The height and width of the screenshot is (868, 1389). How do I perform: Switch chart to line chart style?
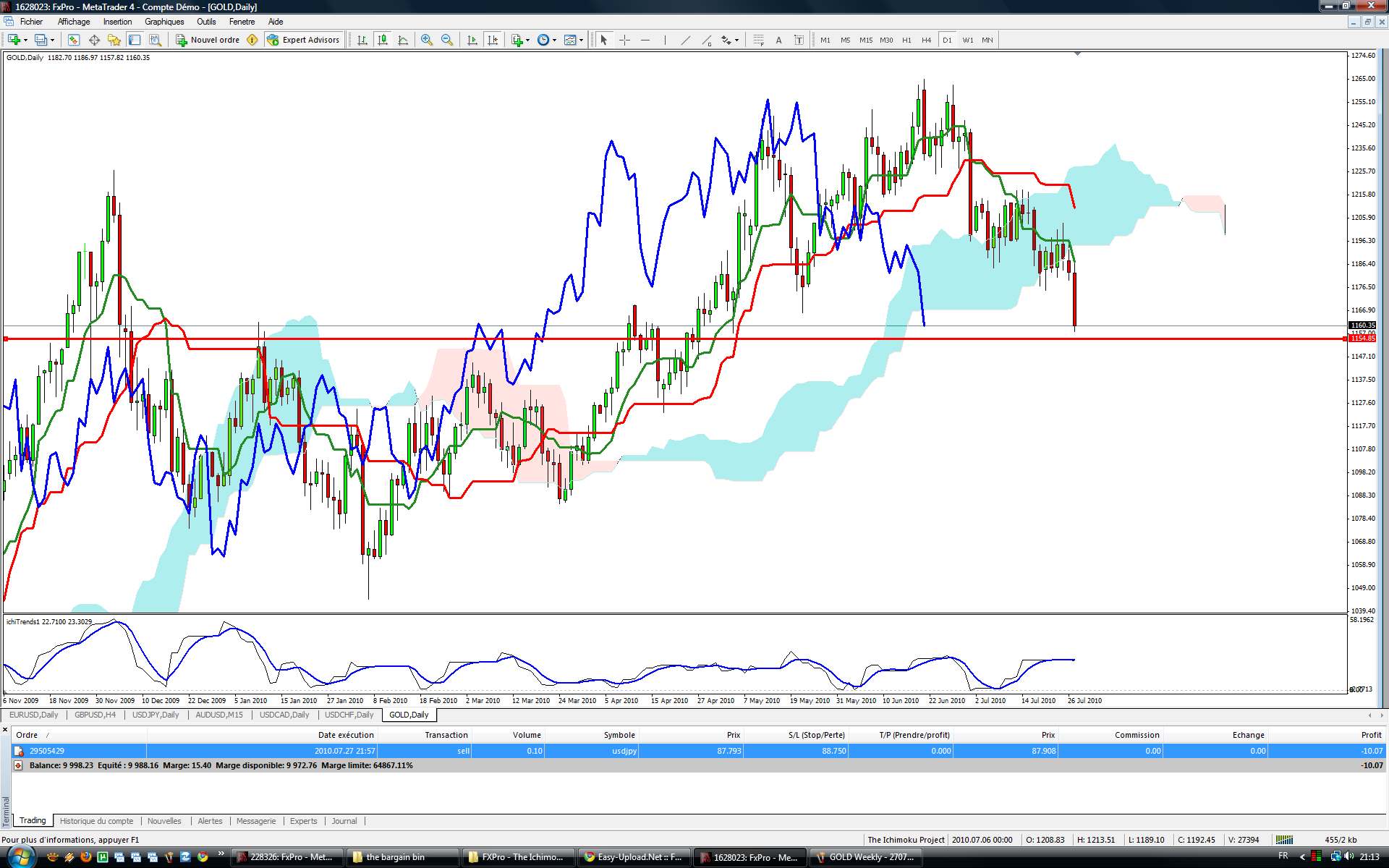(x=403, y=40)
